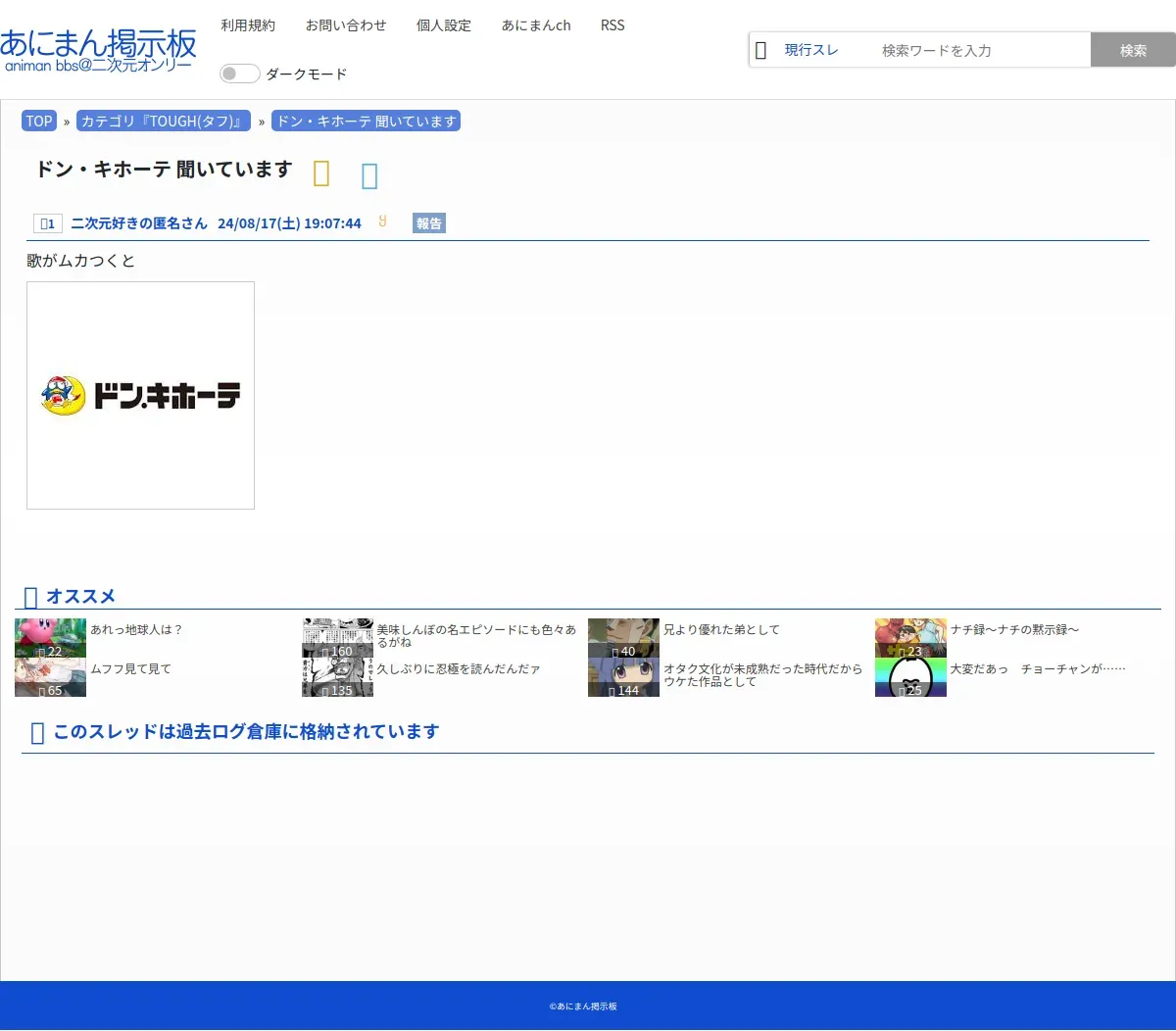Open the Kirby thumbnail with 22 comments
This screenshot has height=1031, width=1176.
click(x=50, y=638)
